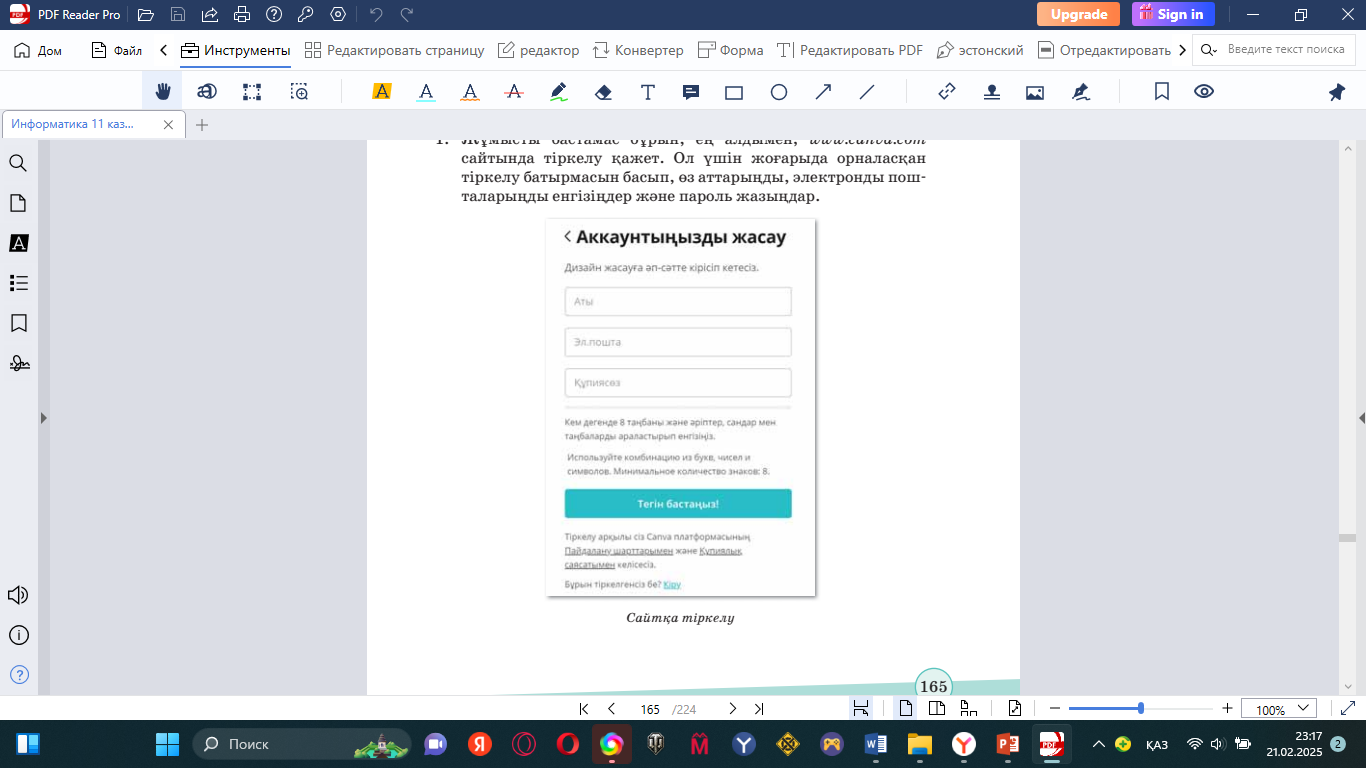This screenshot has width=1366, height=768.
Task: Expand the left side panel
Action: [43, 417]
